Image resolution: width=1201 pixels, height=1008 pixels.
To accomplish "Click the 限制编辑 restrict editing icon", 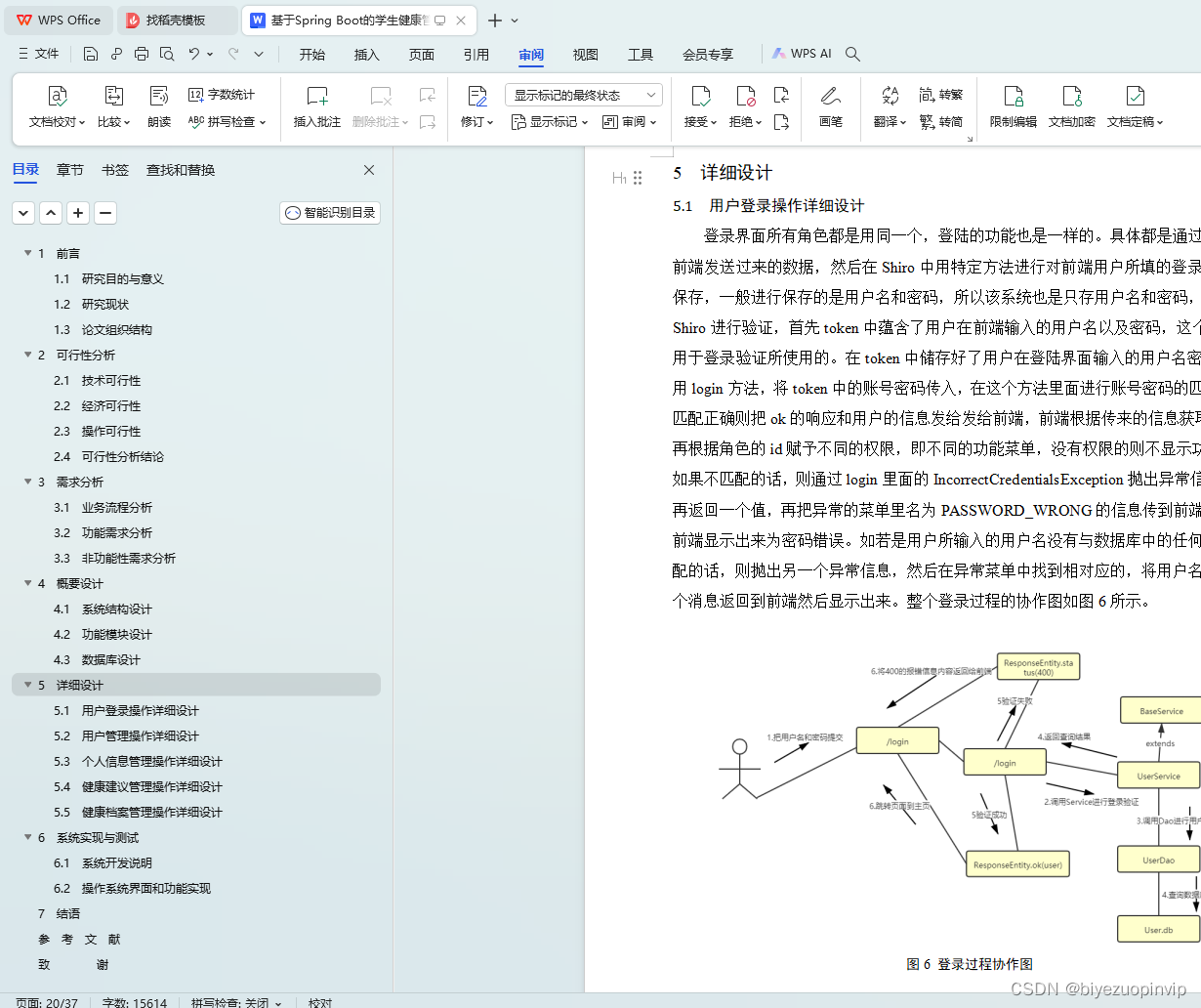I will pos(1014,96).
